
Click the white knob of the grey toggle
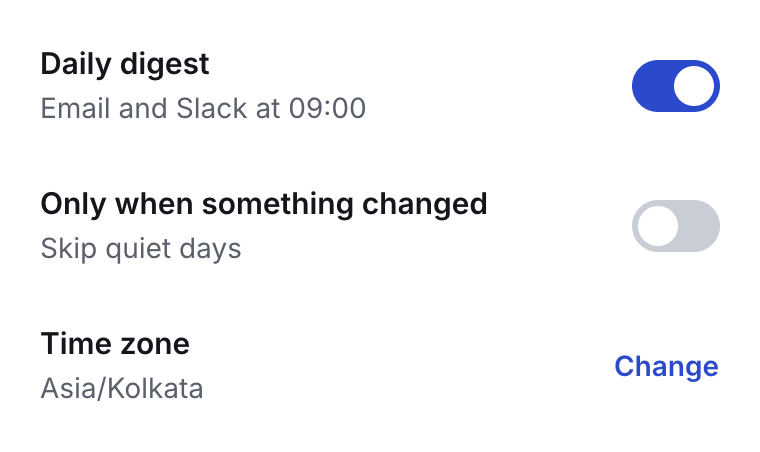coord(658,226)
